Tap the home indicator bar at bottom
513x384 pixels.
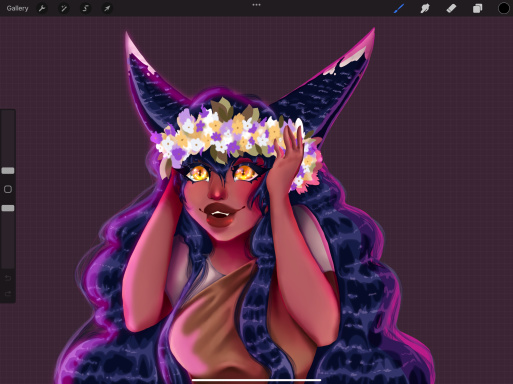point(256,380)
